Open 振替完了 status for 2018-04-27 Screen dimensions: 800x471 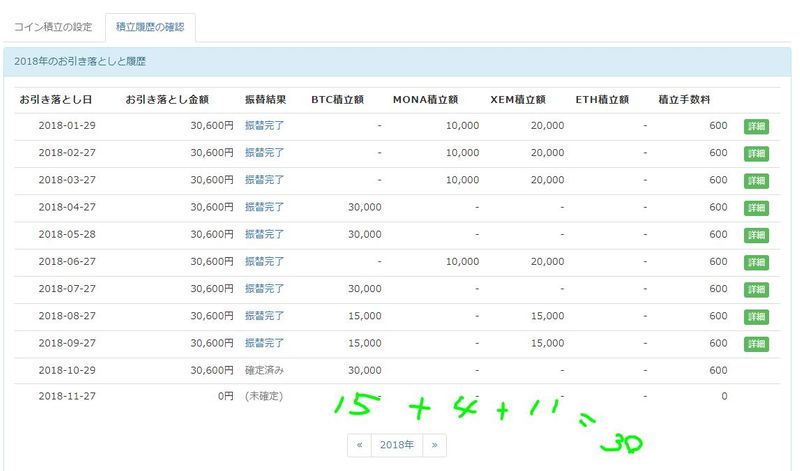[x=264, y=207]
